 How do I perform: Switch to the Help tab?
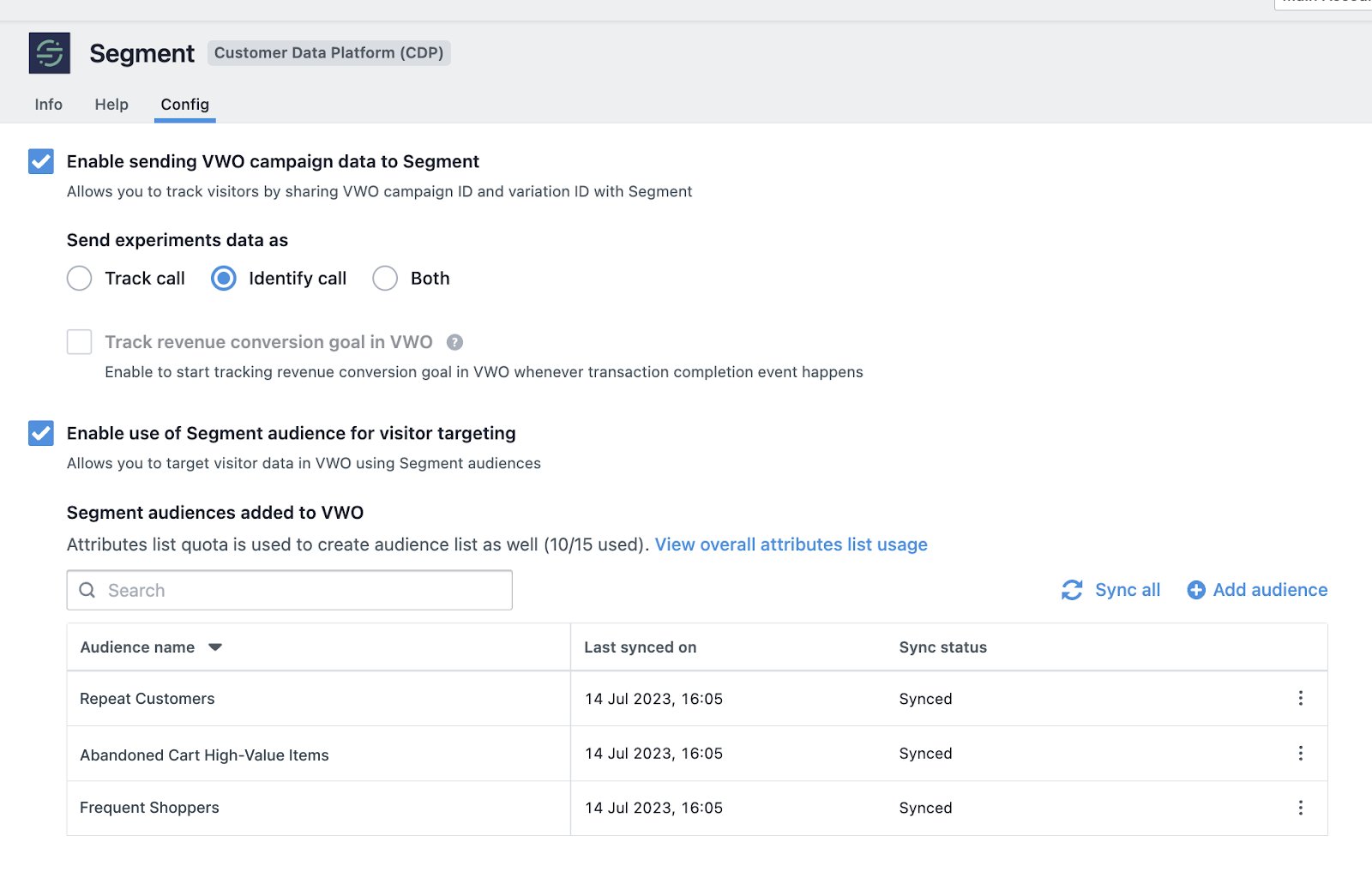click(111, 105)
